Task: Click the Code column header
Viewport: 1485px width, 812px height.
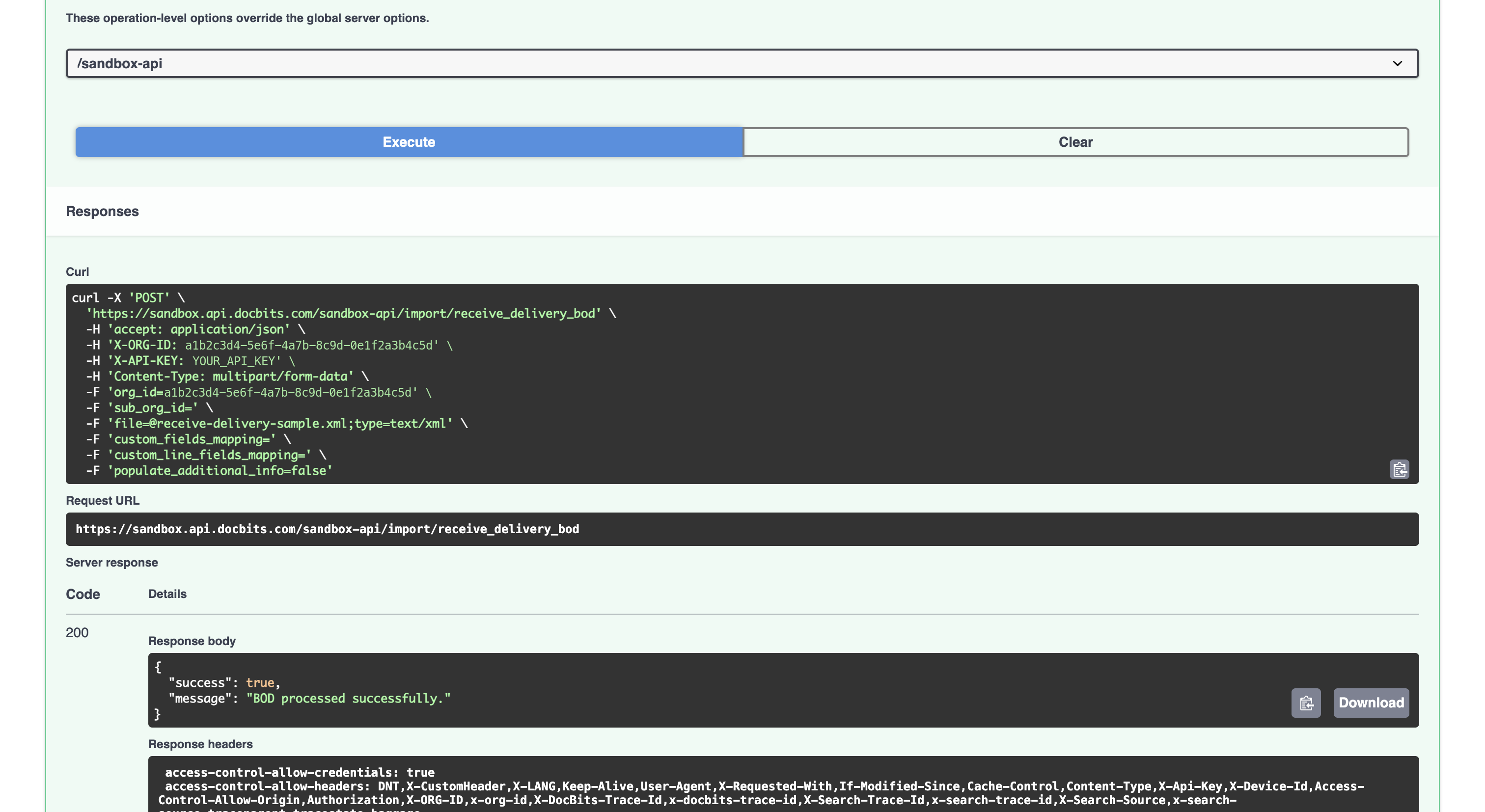Action: [82, 594]
